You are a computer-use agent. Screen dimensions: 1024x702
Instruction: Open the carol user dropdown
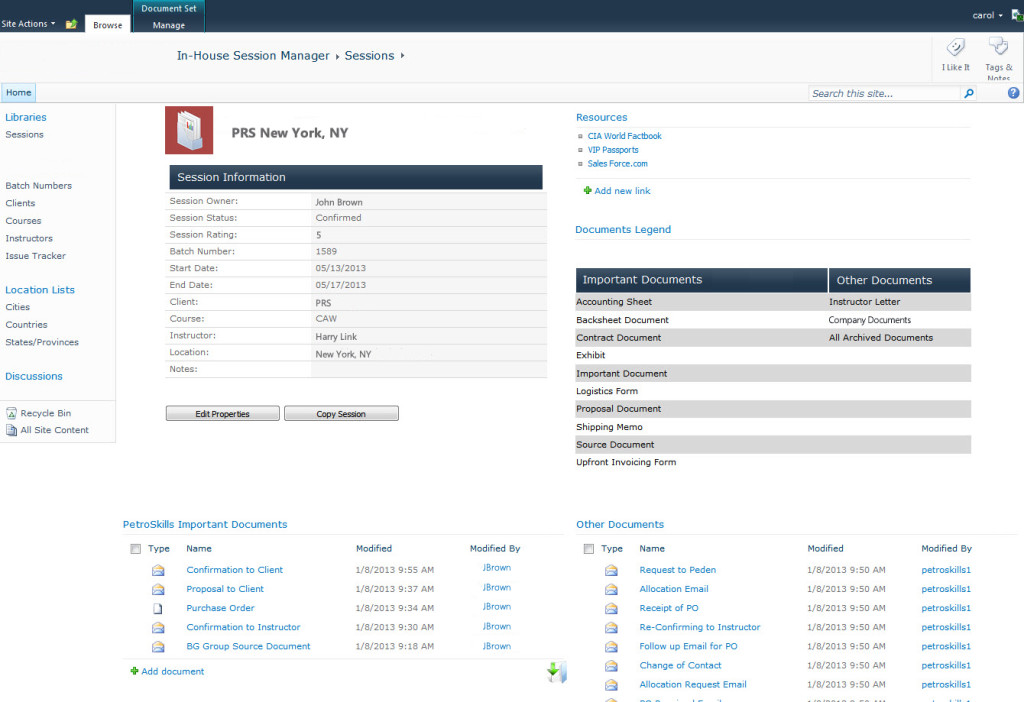[x=987, y=15]
